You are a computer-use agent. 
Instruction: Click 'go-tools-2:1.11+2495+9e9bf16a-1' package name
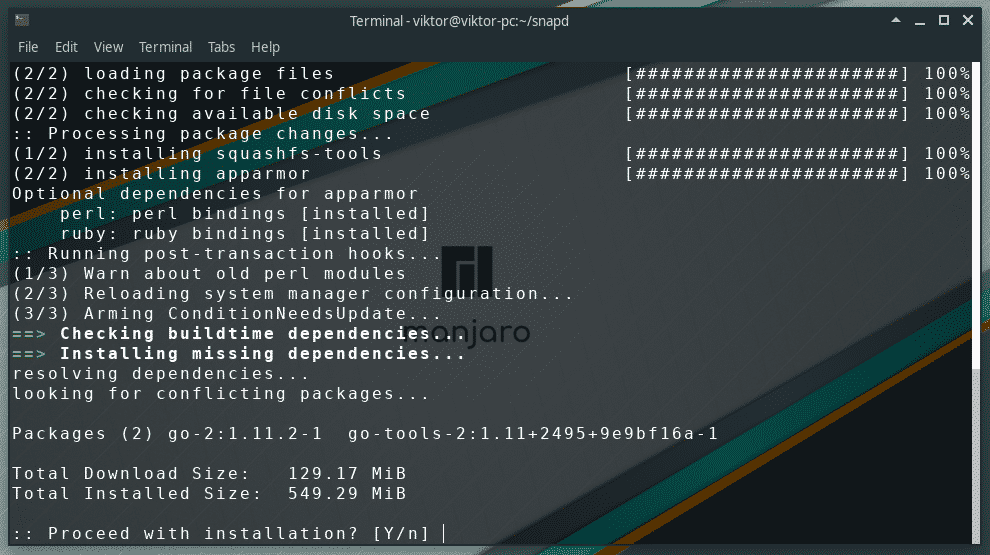click(533, 434)
